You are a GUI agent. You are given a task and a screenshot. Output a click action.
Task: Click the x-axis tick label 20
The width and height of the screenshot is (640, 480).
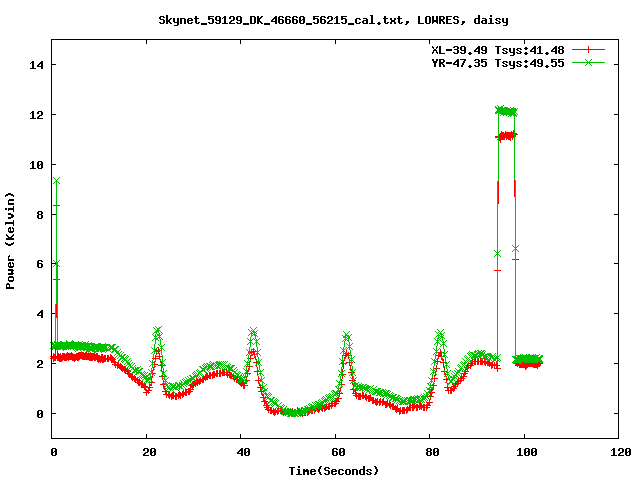[x=149, y=452]
